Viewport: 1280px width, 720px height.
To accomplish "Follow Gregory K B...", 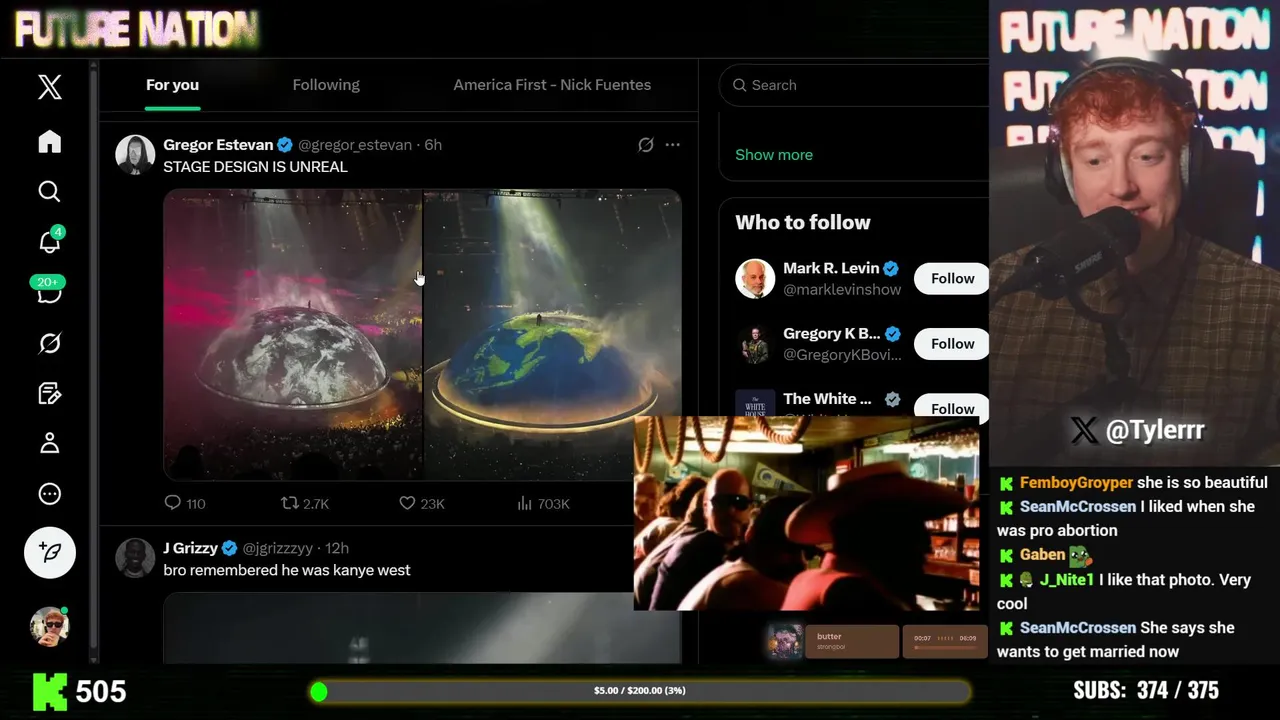I will tap(952, 344).
